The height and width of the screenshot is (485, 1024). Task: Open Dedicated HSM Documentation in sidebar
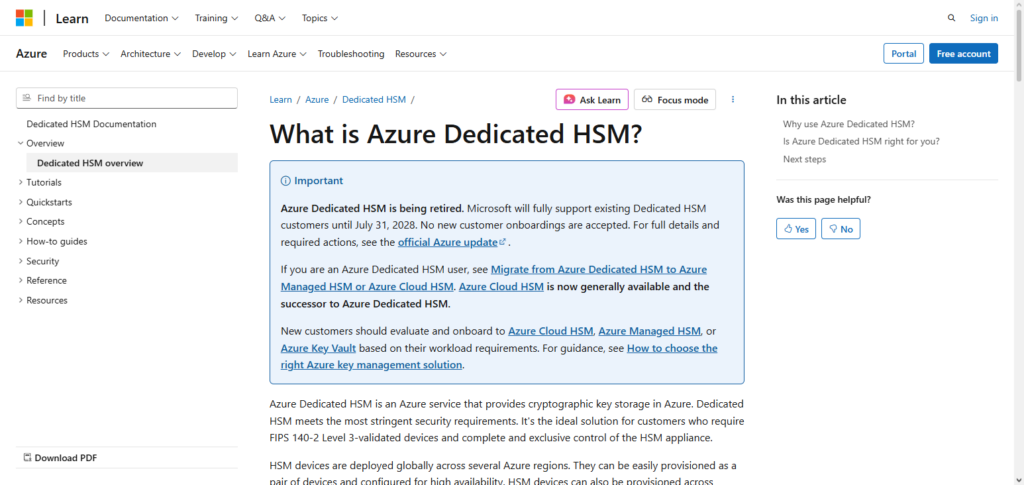tap(91, 123)
